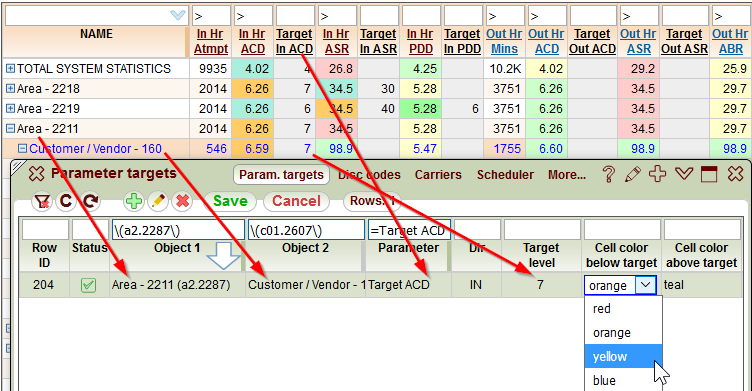Click Object 1 filter field (a2.2287)
Viewport: 752px width, 391px height.
tap(178, 230)
